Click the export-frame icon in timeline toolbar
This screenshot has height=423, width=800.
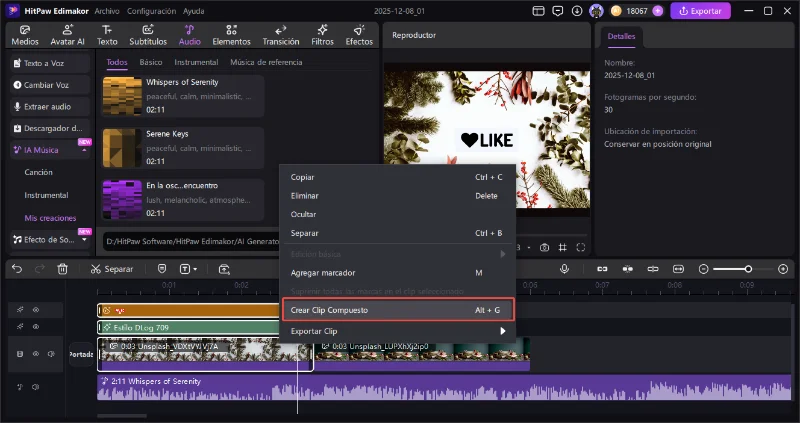(224, 269)
